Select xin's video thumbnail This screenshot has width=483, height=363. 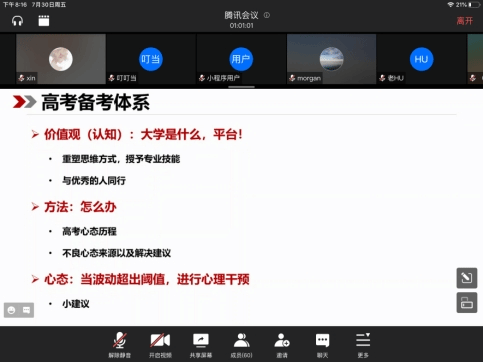point(61,59)
